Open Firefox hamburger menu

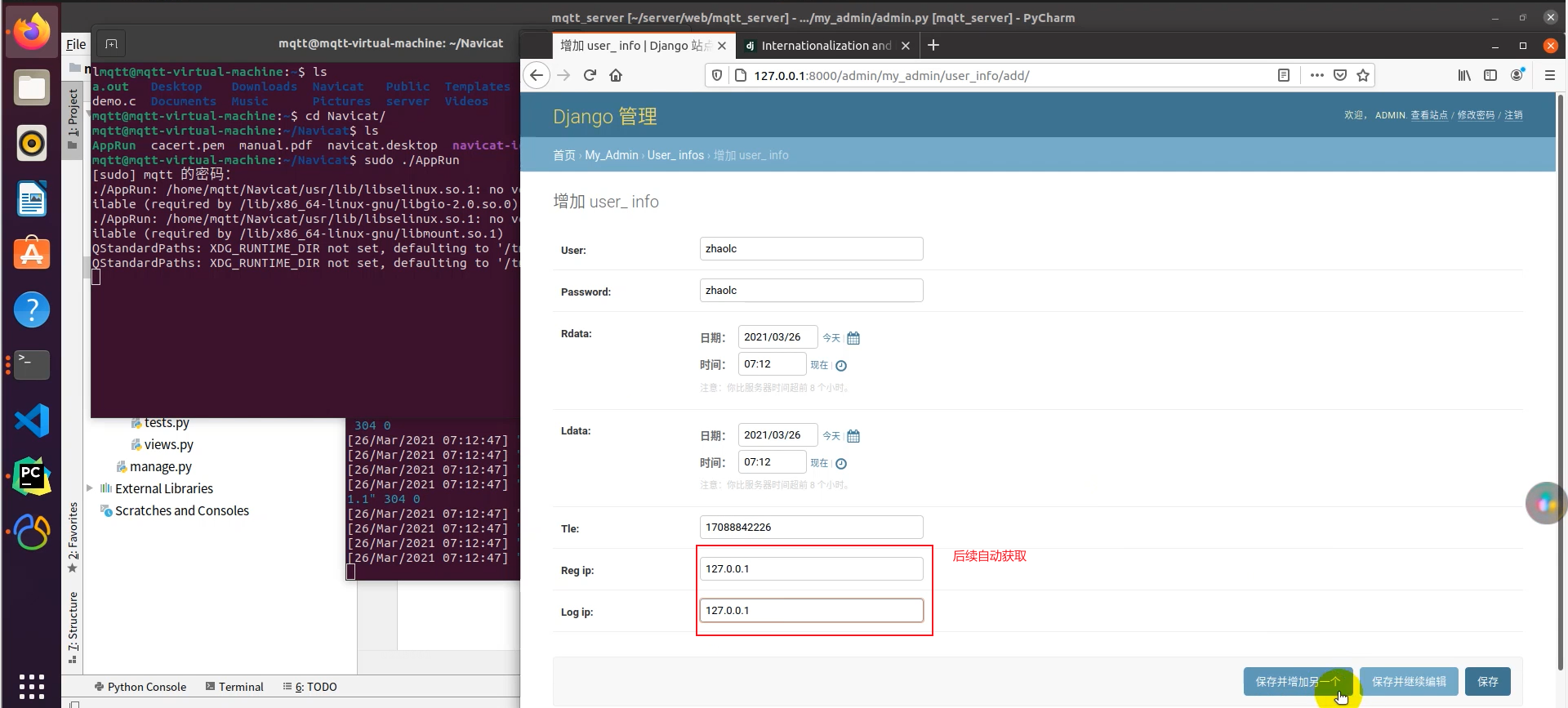pos(1550,75)
